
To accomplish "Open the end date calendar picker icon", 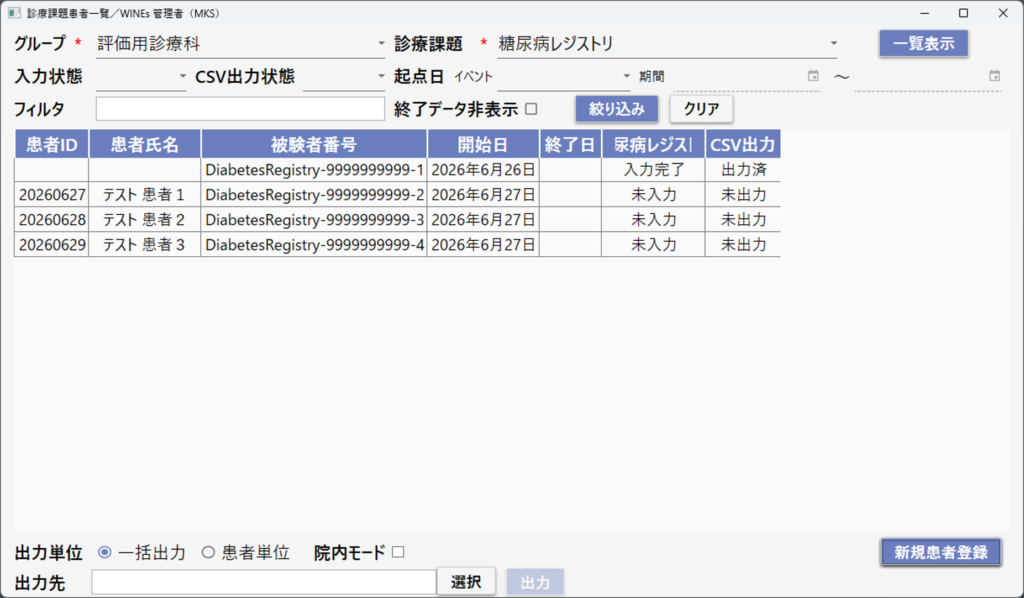I will (x=994, y=76).
